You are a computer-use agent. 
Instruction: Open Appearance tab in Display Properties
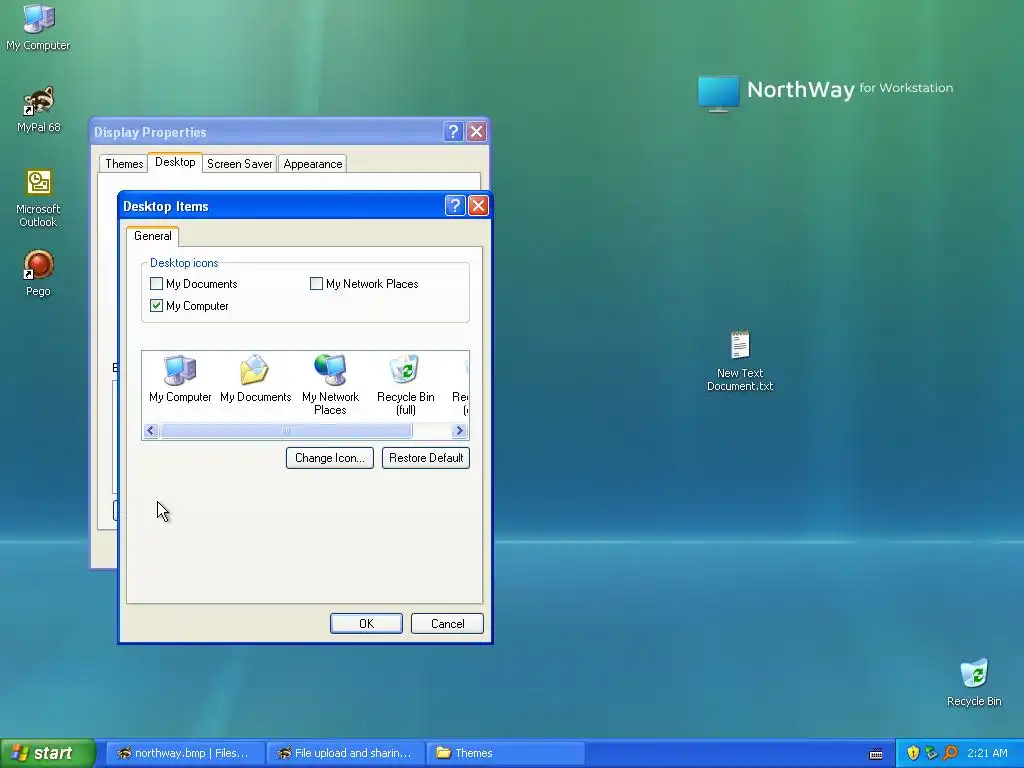pos(313,164)
